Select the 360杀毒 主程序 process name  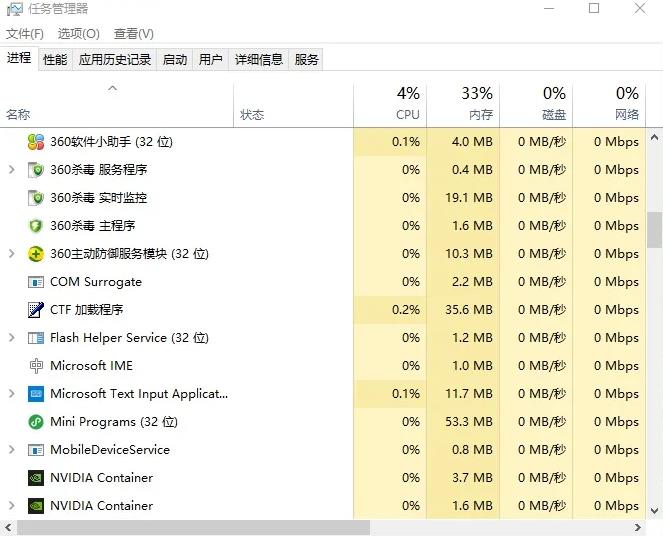coord(93,226)
